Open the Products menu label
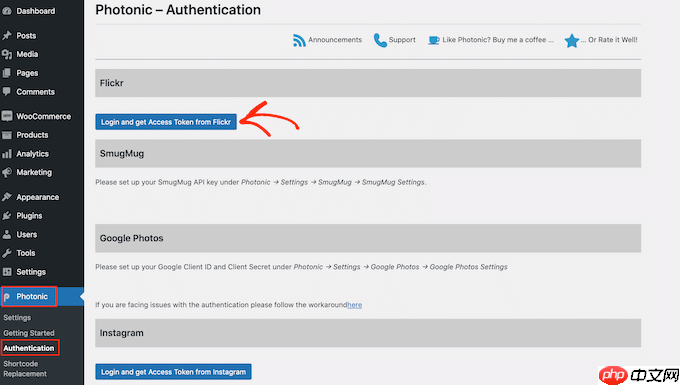This screenshot has height=385, width=680. pyautogui.click(x=32, y=135)
